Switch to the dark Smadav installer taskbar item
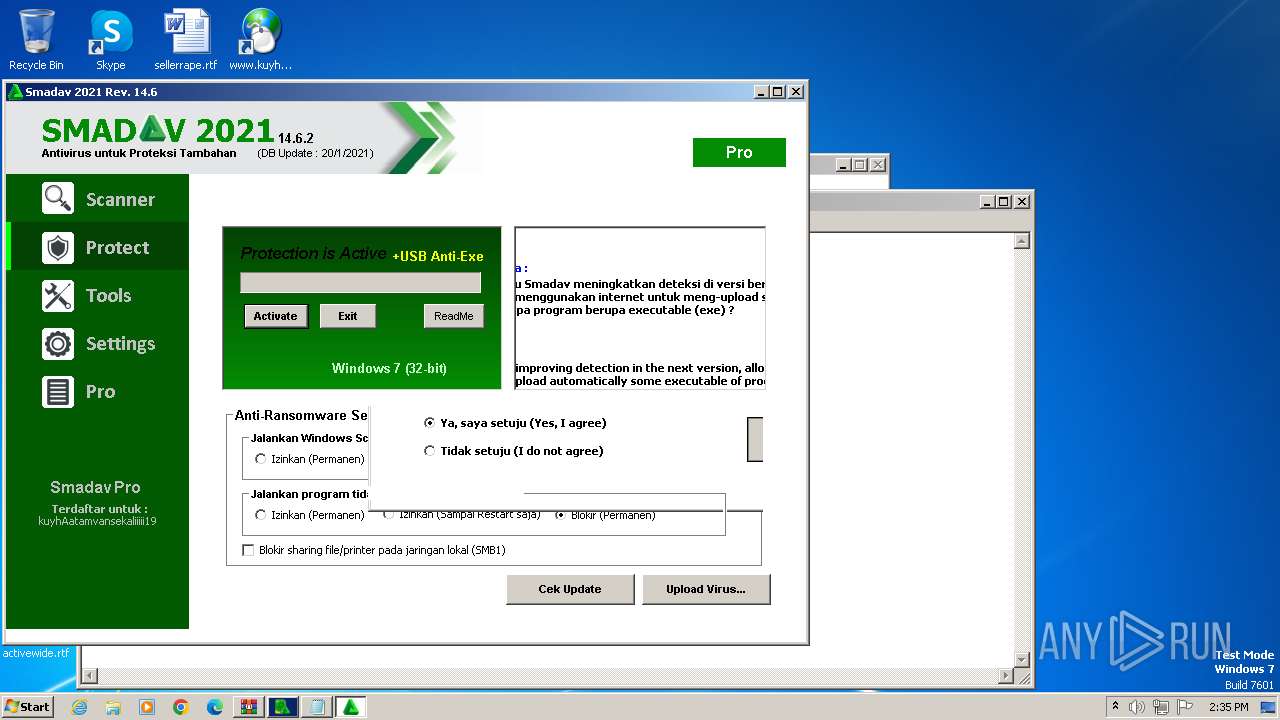The width and height of the screenshot is (1280, 720). pos(283,707)
